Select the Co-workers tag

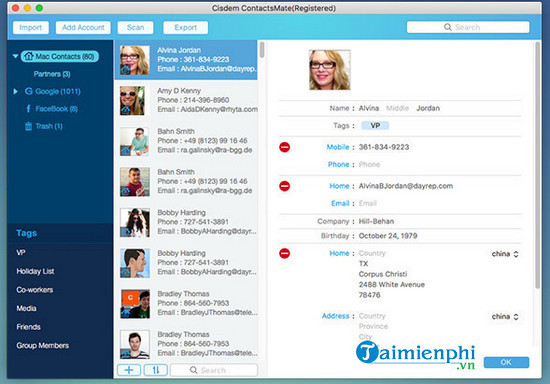point(35,290)
